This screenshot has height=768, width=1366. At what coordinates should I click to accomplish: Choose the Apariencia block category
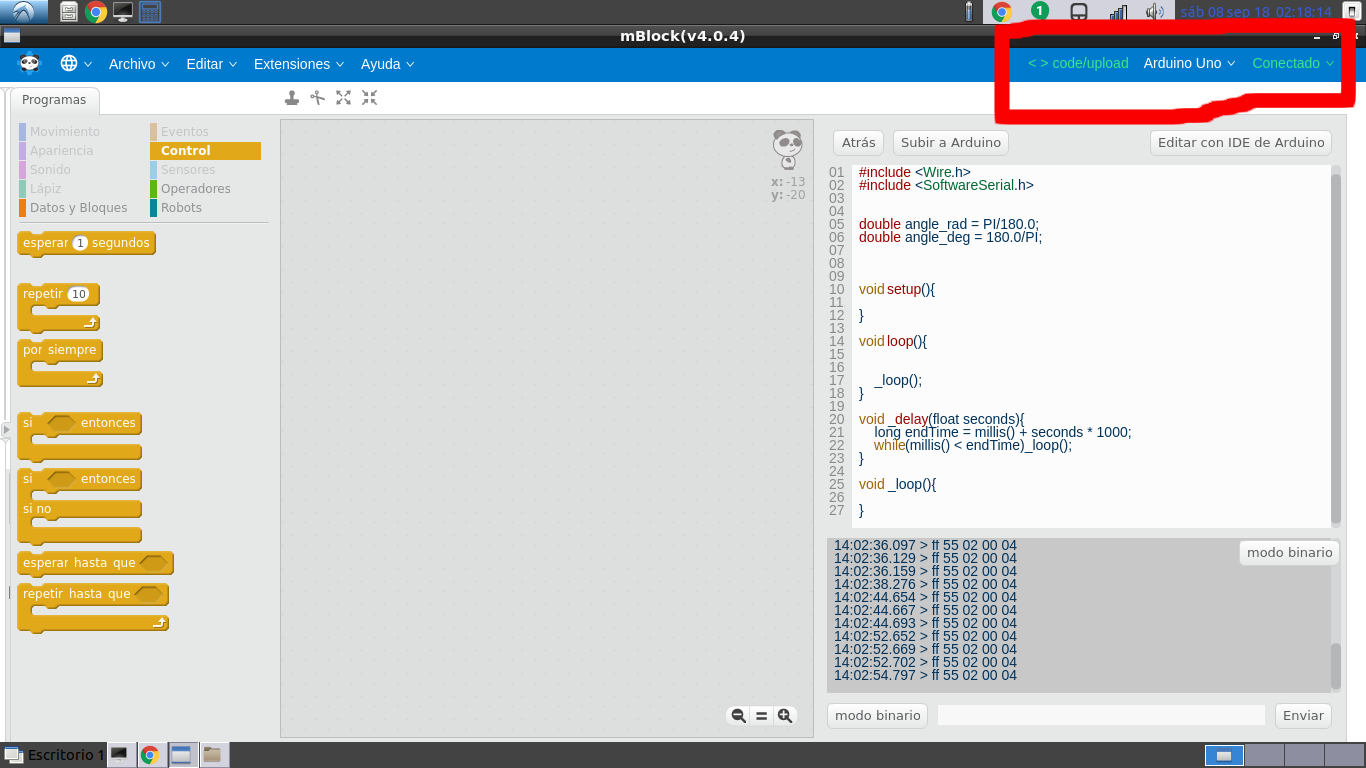(61, 150)
